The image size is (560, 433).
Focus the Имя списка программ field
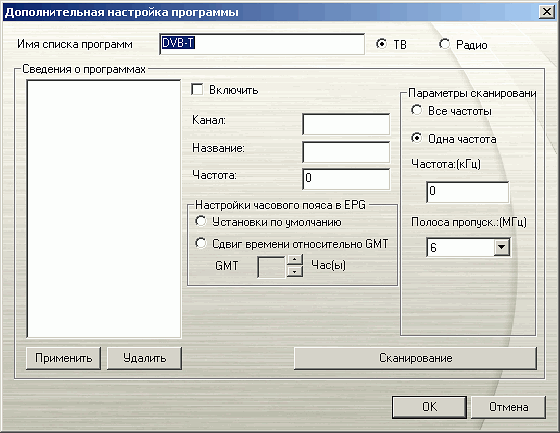tap(262, 44)
